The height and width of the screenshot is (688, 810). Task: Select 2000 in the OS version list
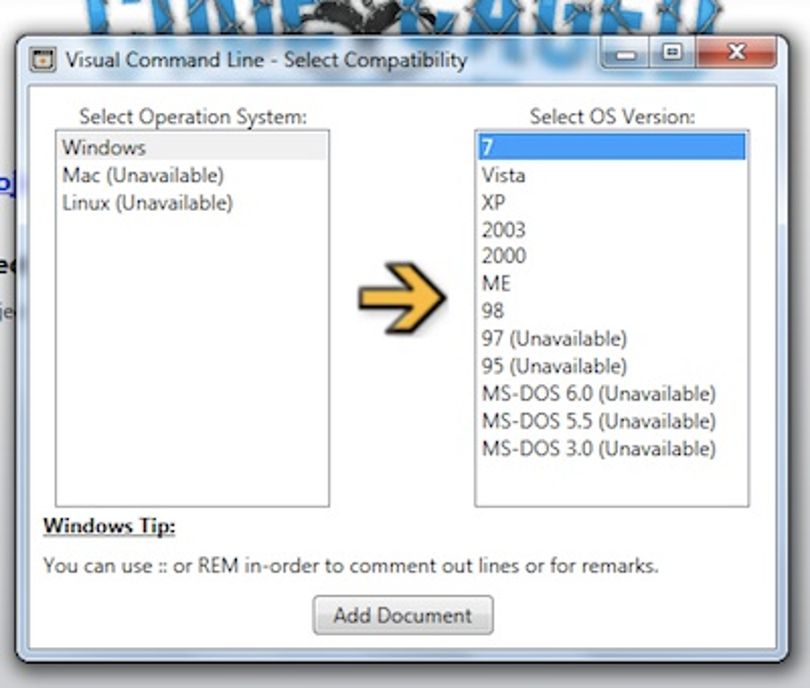pyautogui.click(x=612, y=256)
